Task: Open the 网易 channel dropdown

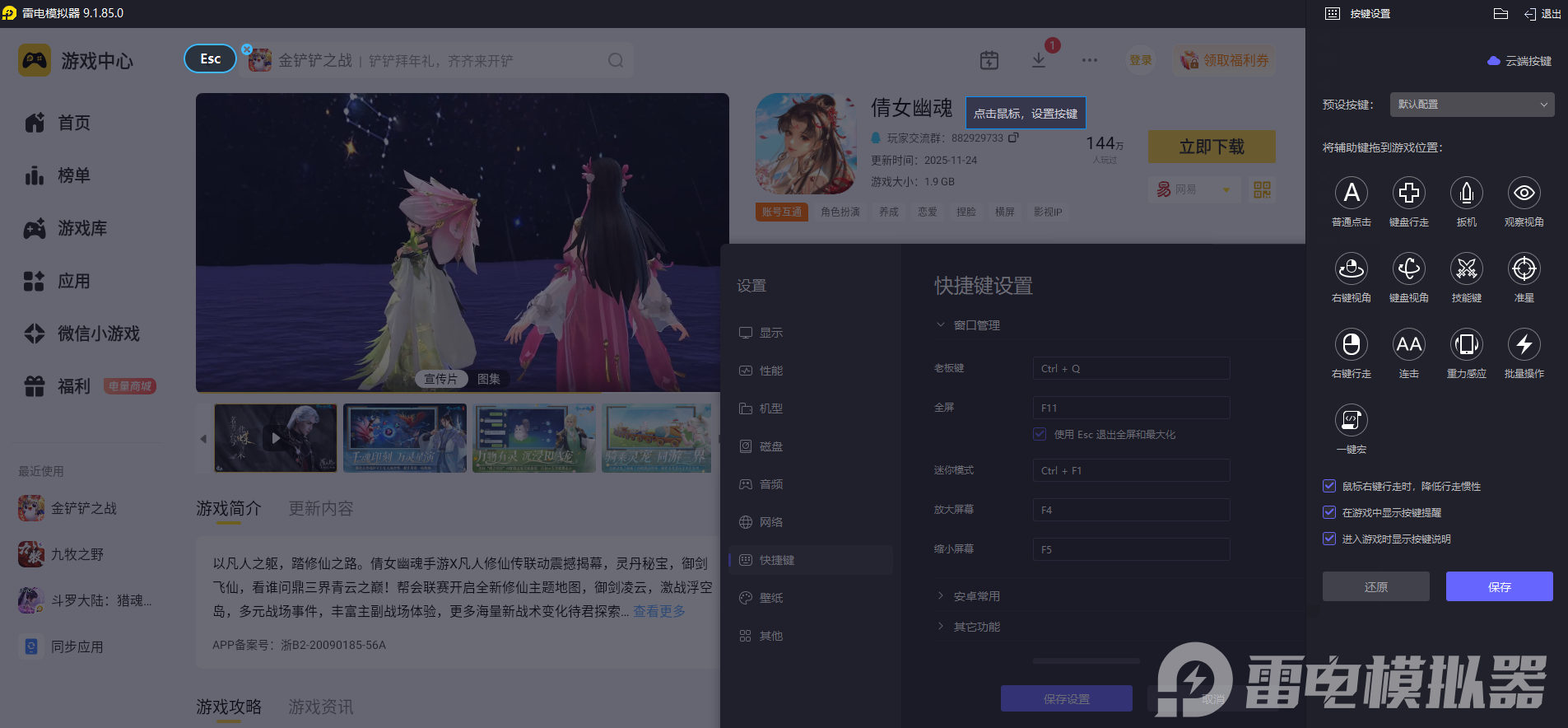Action: coord(1193,189)
